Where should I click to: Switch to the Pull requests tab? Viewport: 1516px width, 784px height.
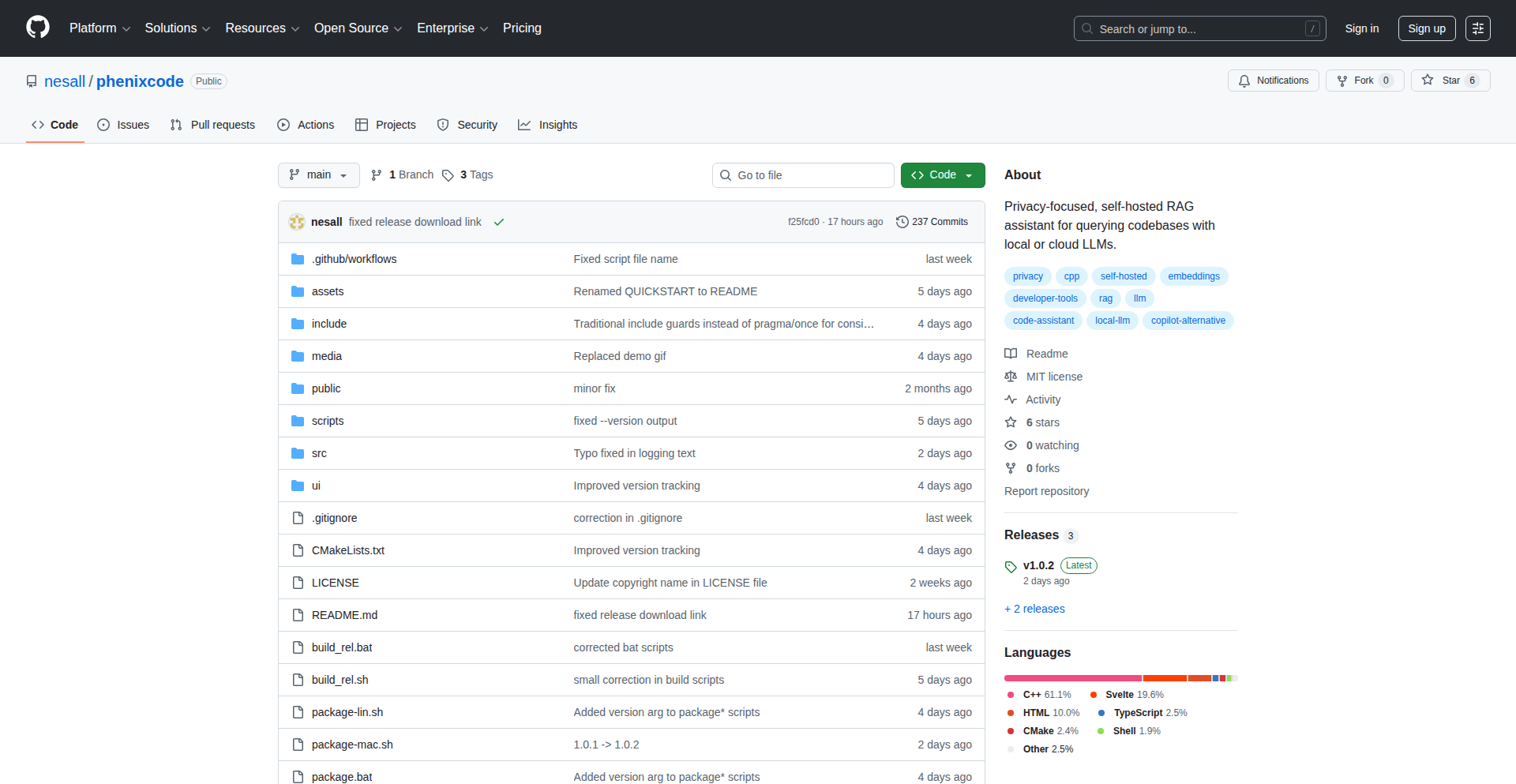[x=212, y=125]
